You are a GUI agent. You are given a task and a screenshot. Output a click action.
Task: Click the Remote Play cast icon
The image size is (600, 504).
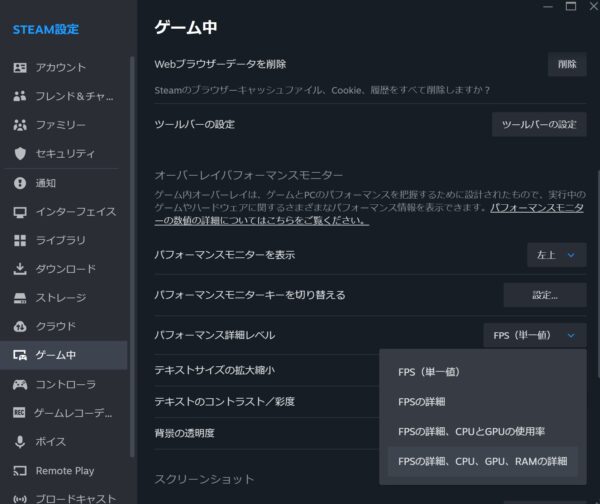coord(20,471)
